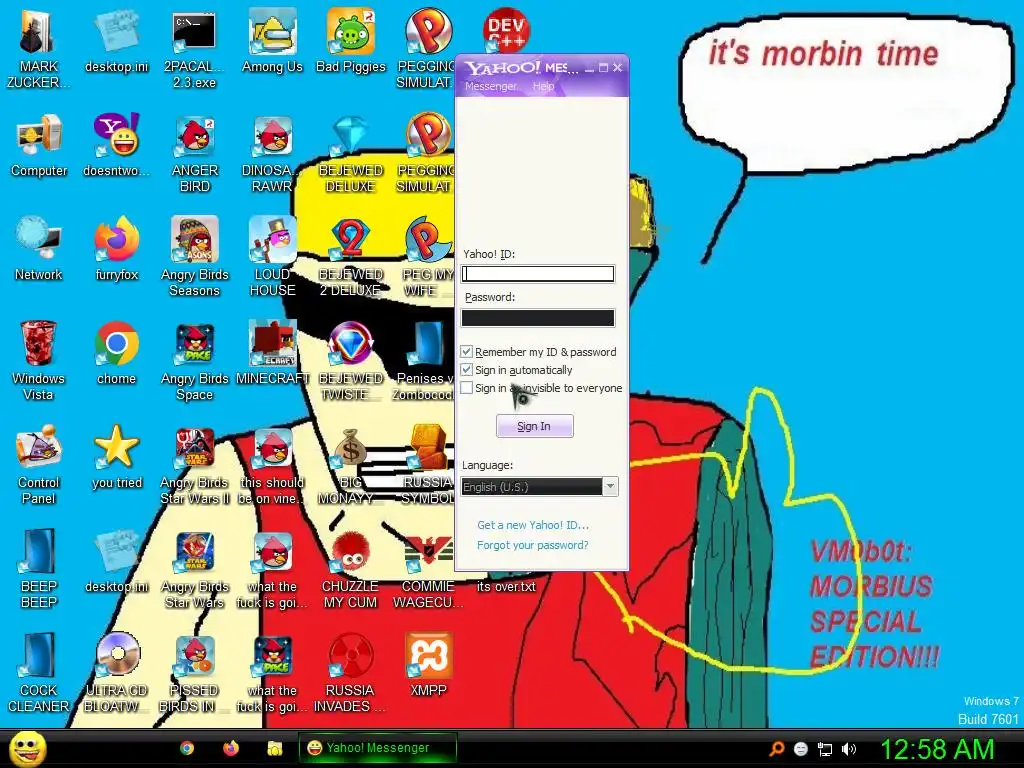Open the DEV C++ desktop icon
Image resolution: width=1024 pixels, height=768 pixels.
(x=506, y=30)
